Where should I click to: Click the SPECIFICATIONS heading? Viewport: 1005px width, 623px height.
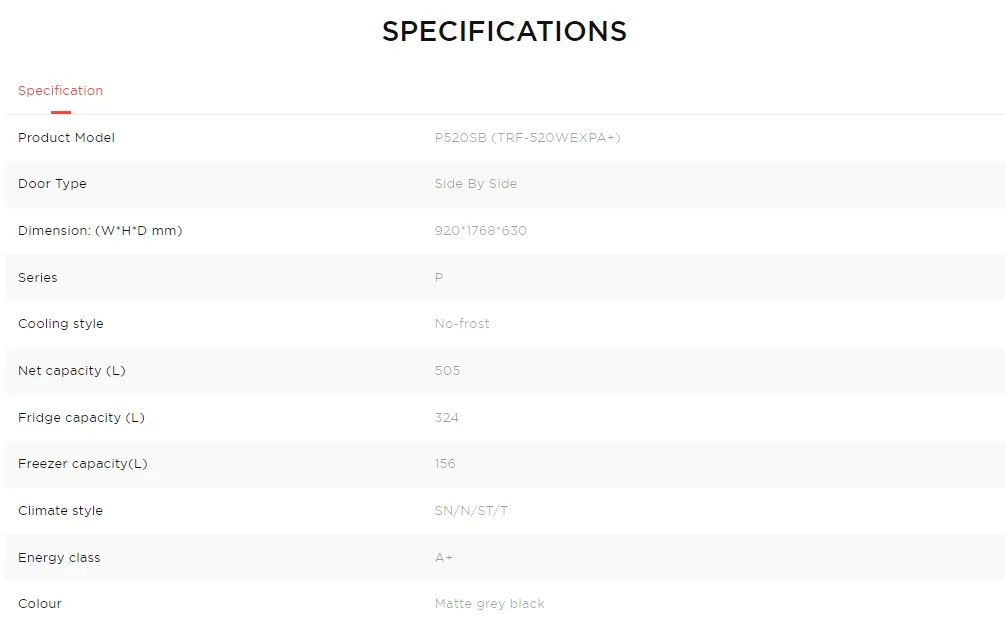point(504,31)
